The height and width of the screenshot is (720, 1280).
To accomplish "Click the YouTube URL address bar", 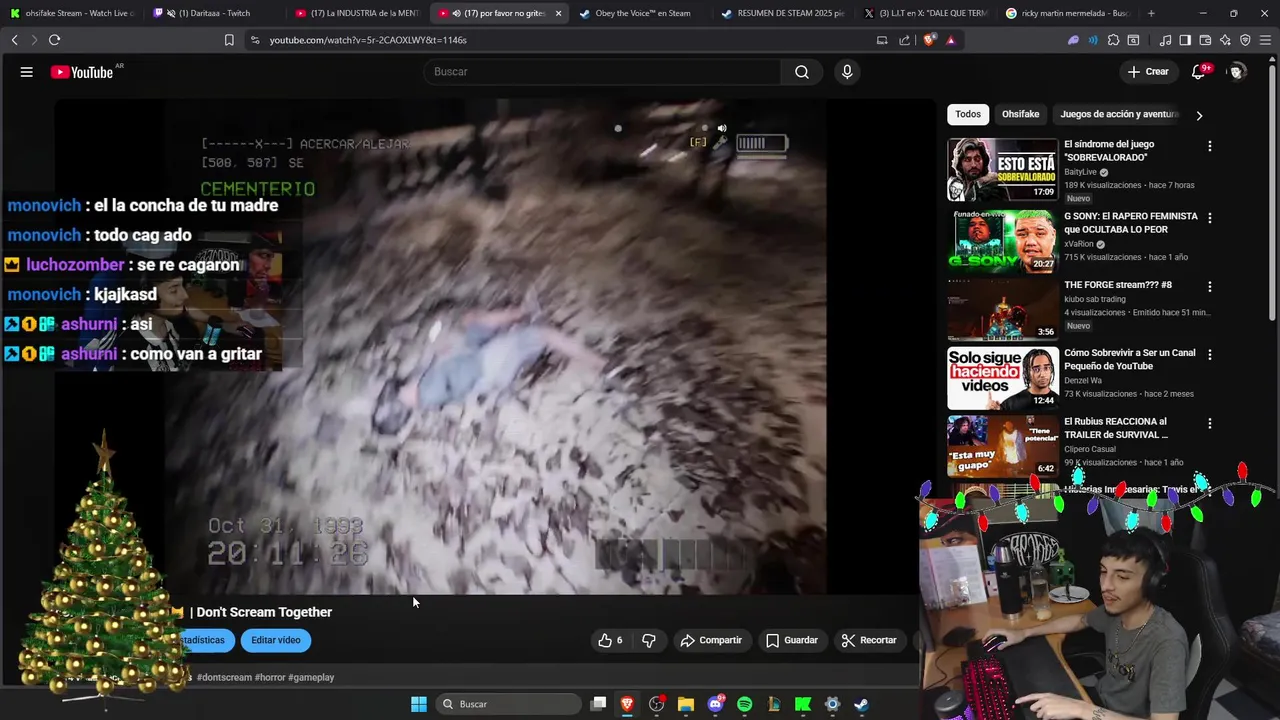I will (560, 40).
